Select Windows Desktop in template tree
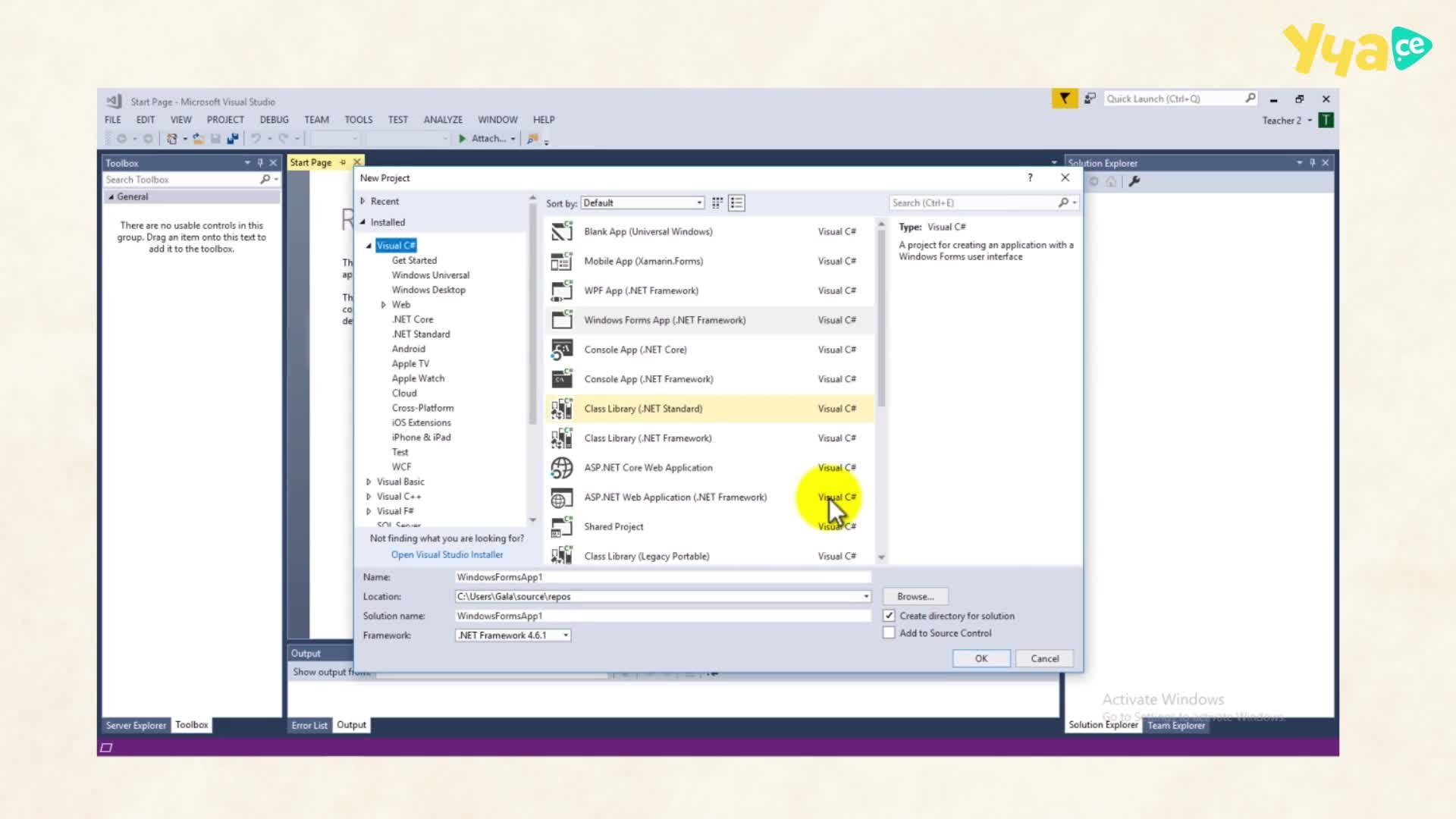 click(x=428, y=290)
